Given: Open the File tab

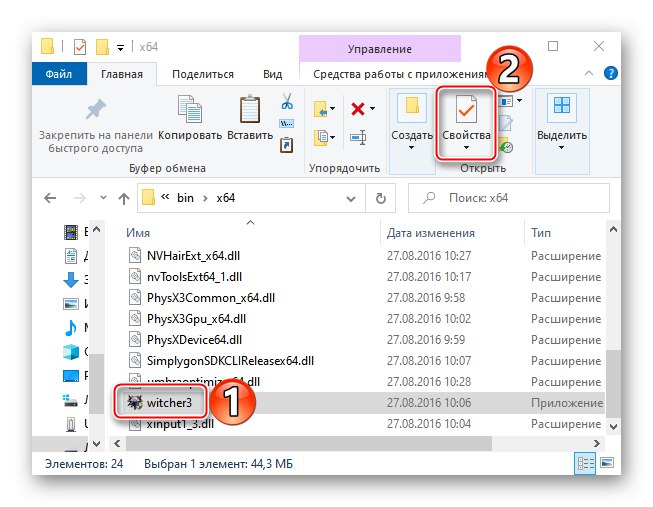Looking at the screenshot, I should tap(59, 74).
